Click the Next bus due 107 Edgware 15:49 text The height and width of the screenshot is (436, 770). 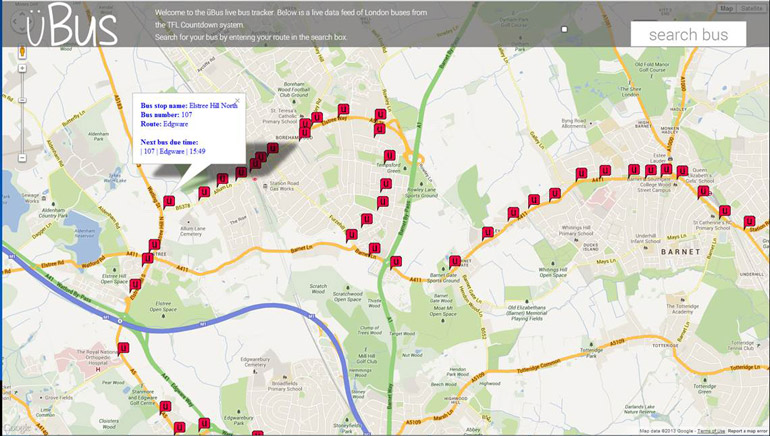coord(173,151)
